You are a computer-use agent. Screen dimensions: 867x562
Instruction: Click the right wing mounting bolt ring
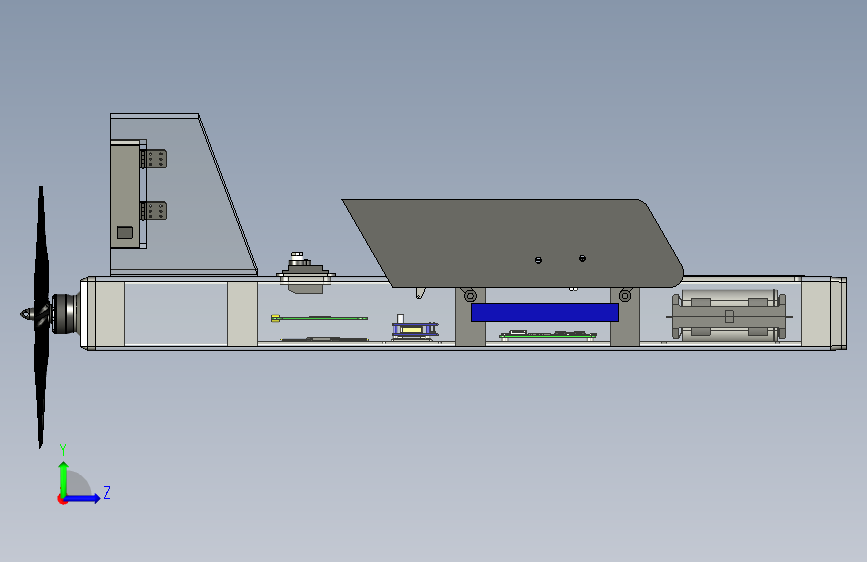pyautogui.click(x=625, y=296)
